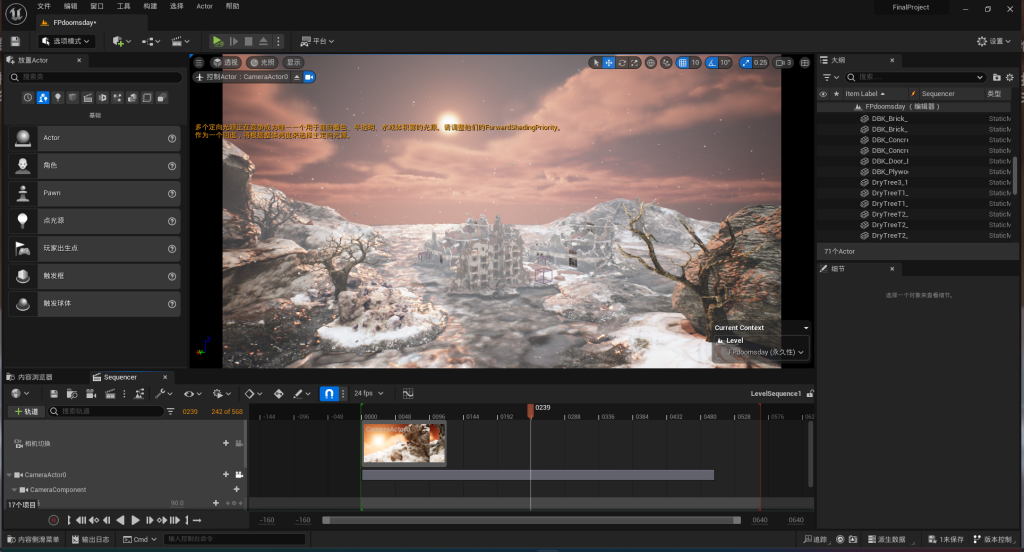Open the 设置 settings dropdown

coord(994,41)
